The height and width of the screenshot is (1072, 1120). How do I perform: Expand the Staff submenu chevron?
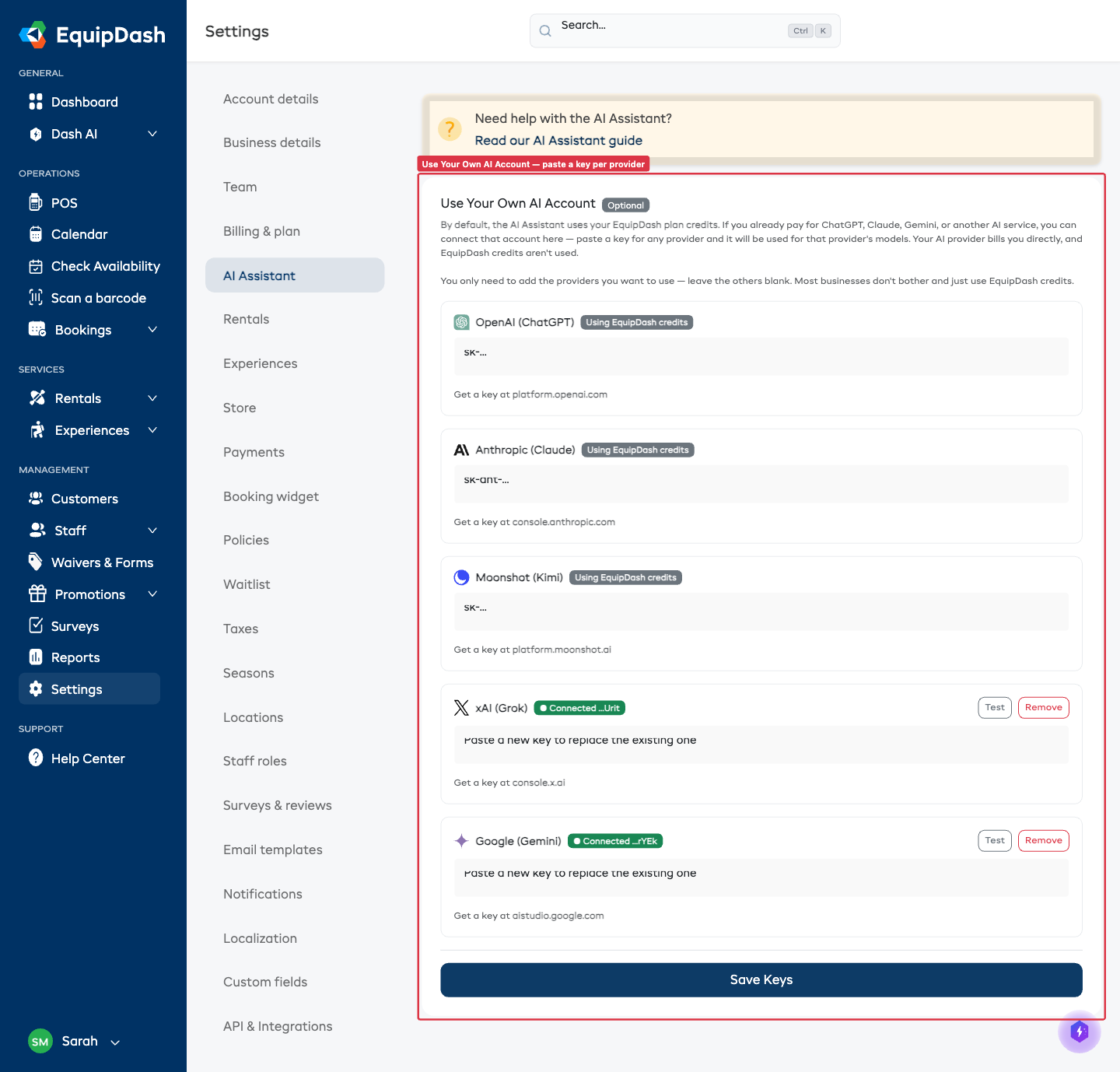tap(152, 530)
